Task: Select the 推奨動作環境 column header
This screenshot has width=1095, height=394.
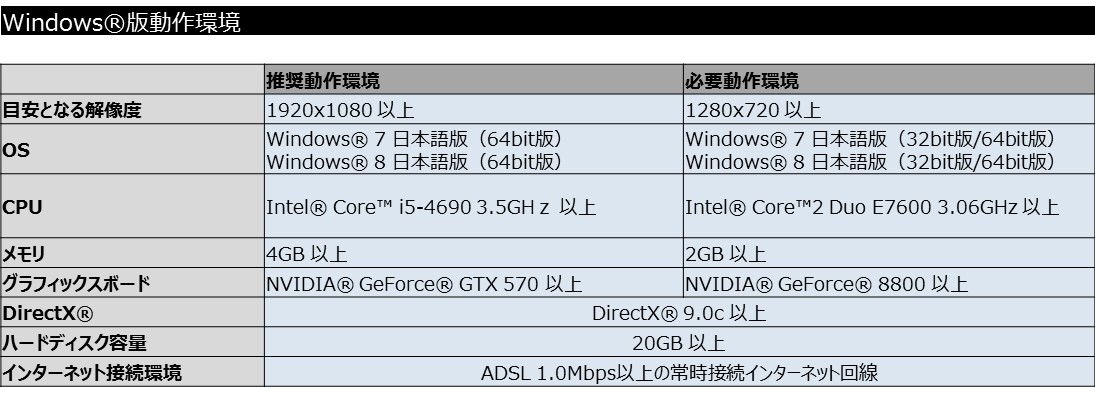Action: 473,80
